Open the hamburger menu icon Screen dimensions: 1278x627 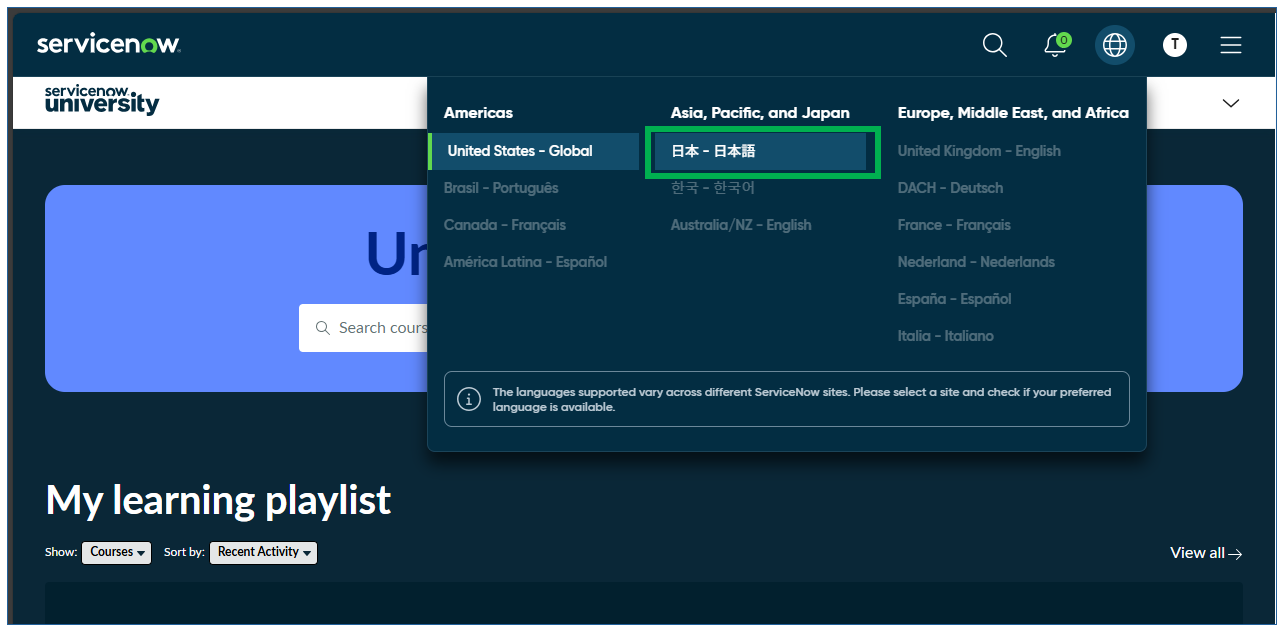(1231, 45)
